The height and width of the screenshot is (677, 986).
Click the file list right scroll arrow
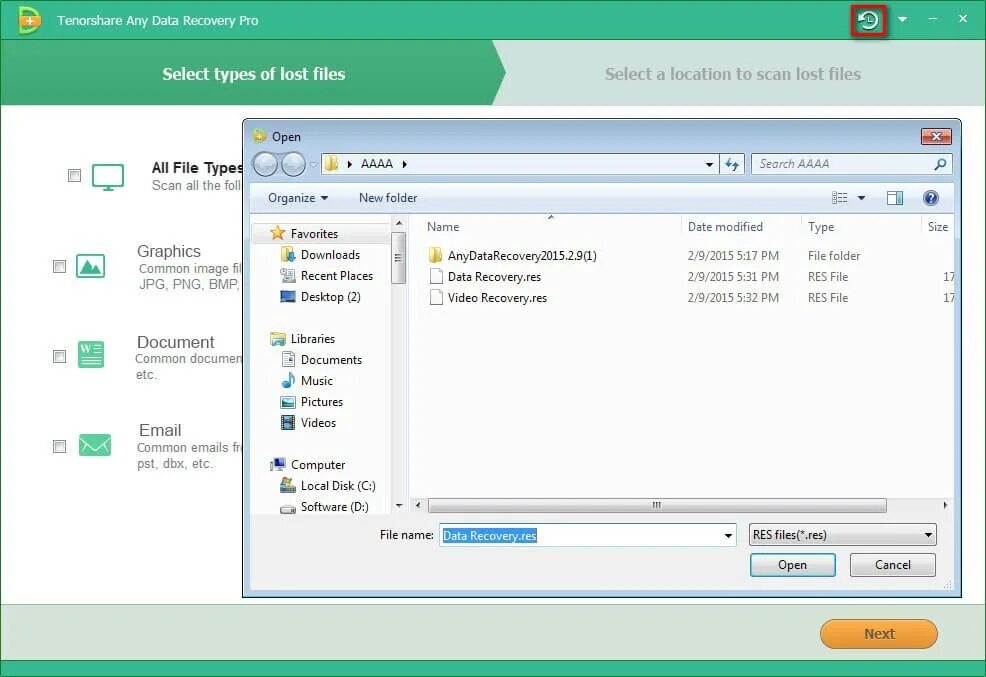[x=945, y=505]
